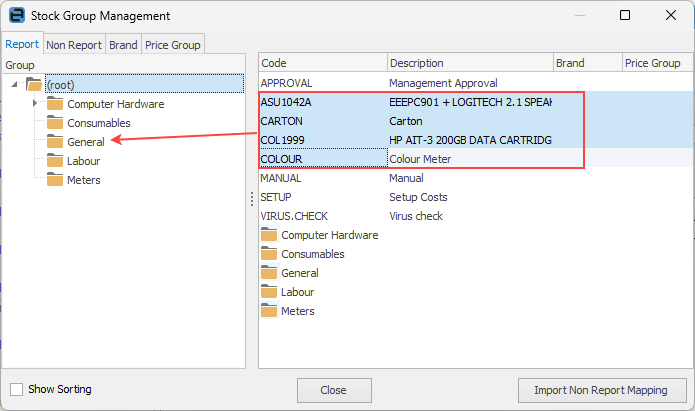The image size is (695, 411).
Task: Click the panel splitter handle
Action: pyautogui.click(x=252, y=200)
